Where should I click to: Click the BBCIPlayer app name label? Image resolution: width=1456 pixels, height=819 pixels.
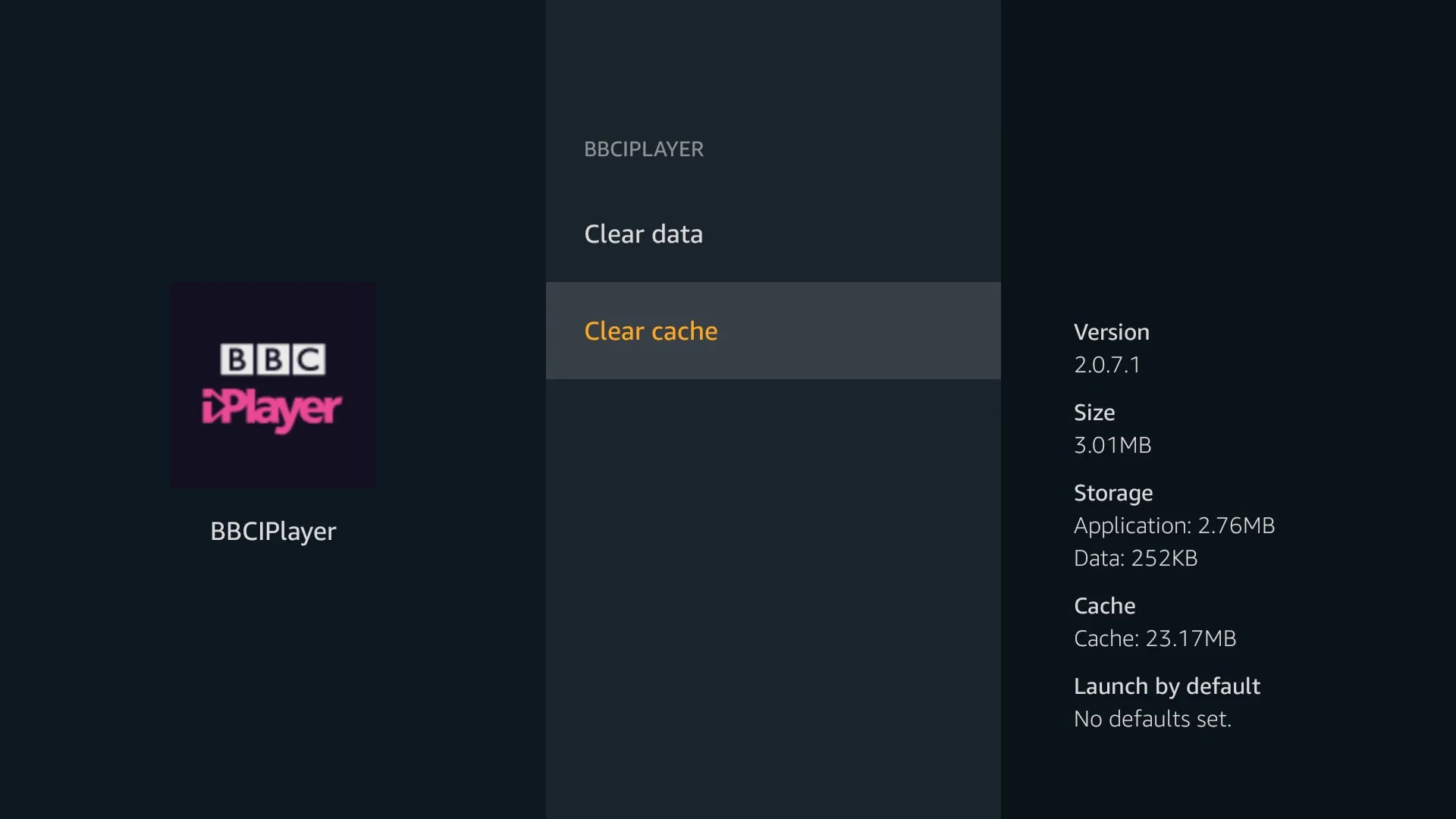(x=273, y=531)
